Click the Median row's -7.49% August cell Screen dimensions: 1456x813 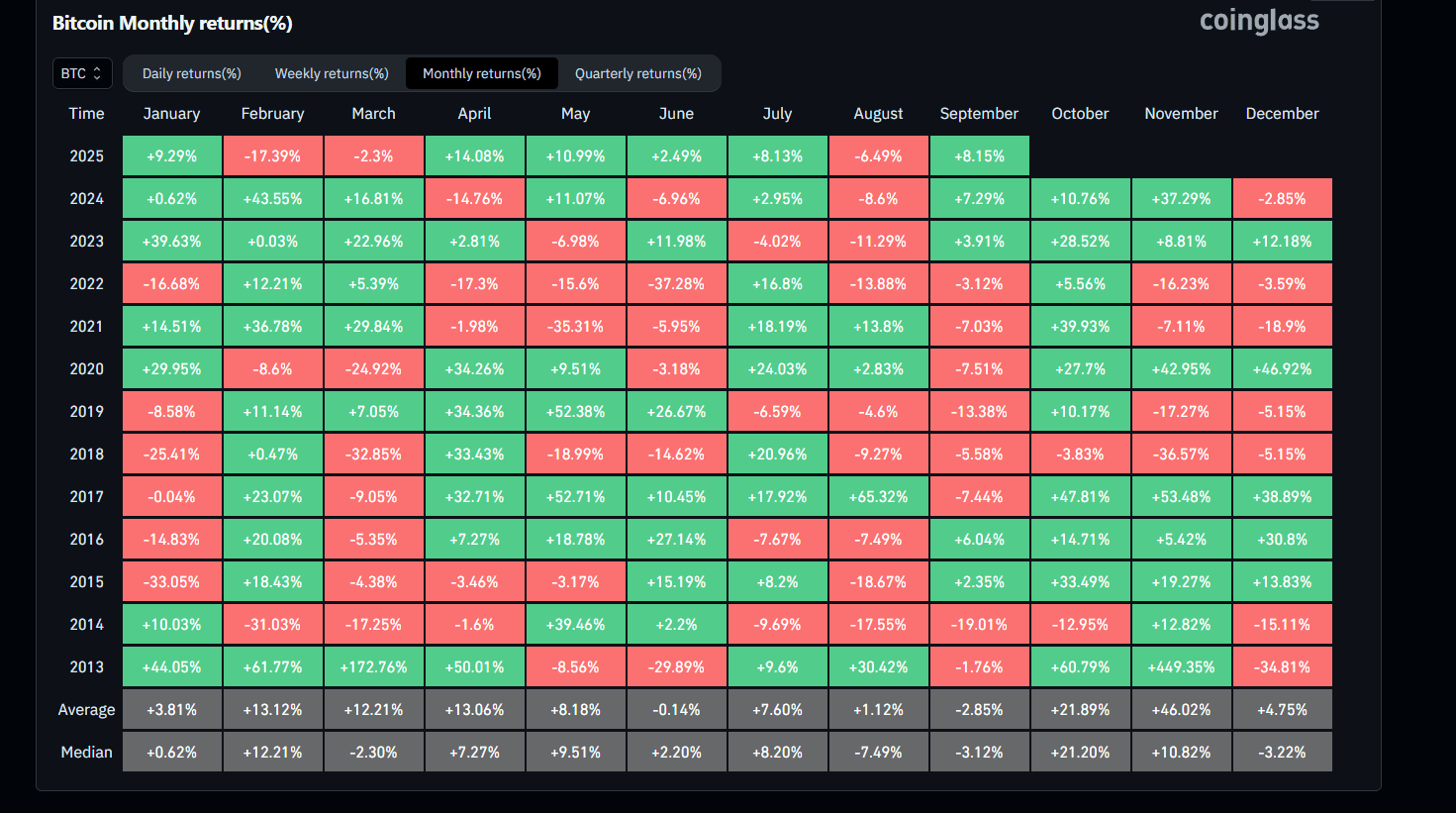tap(878, 753)
